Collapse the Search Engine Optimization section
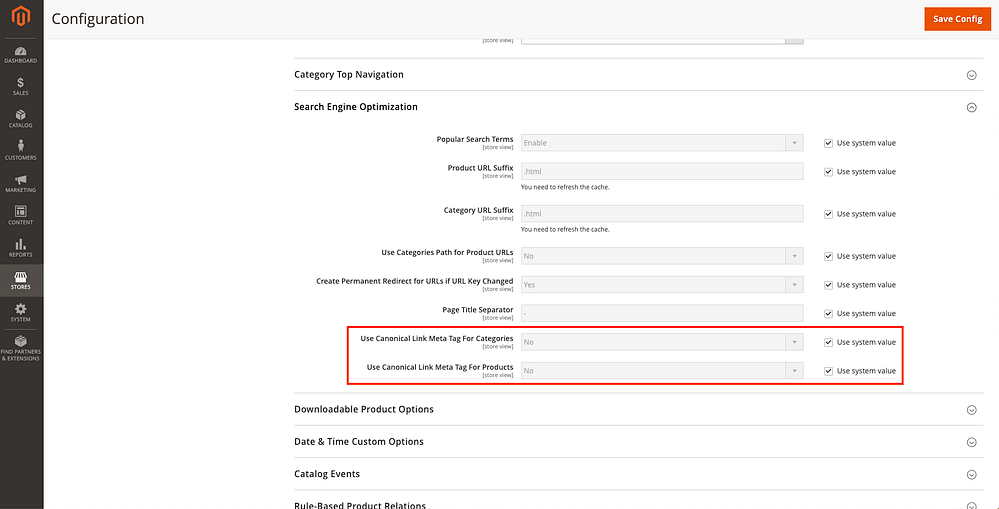 tap(970, 107)
